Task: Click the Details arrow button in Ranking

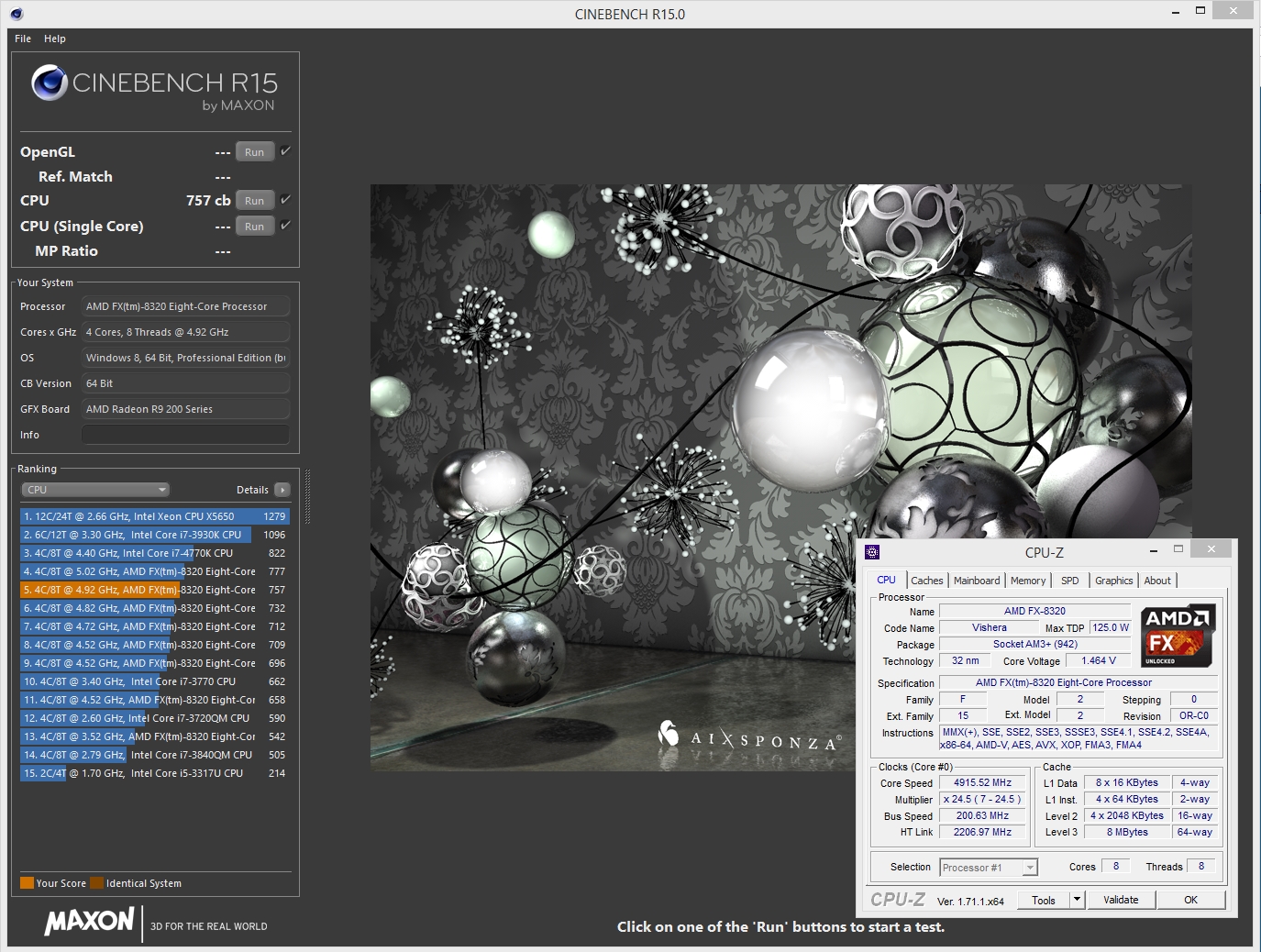Action: point(282,490)
